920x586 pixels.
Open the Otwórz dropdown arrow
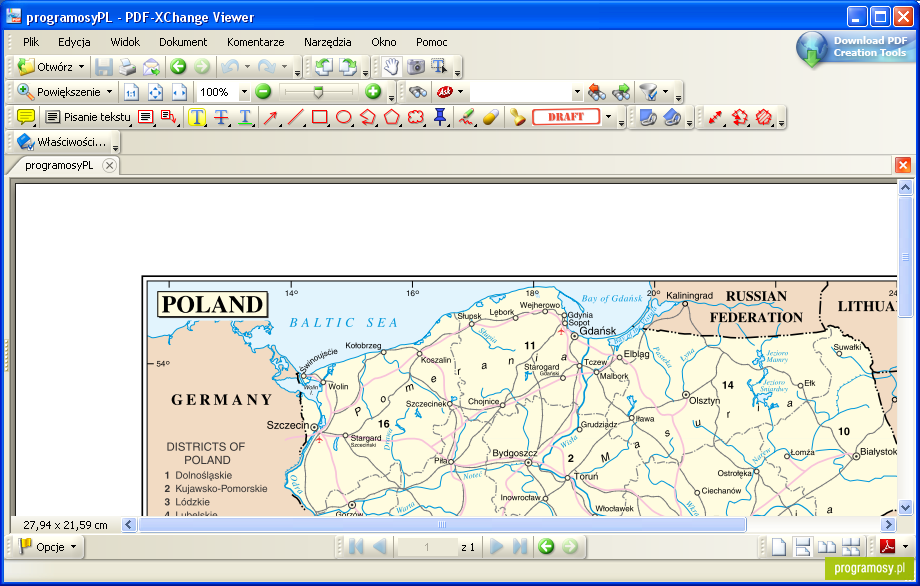[82, 67]
